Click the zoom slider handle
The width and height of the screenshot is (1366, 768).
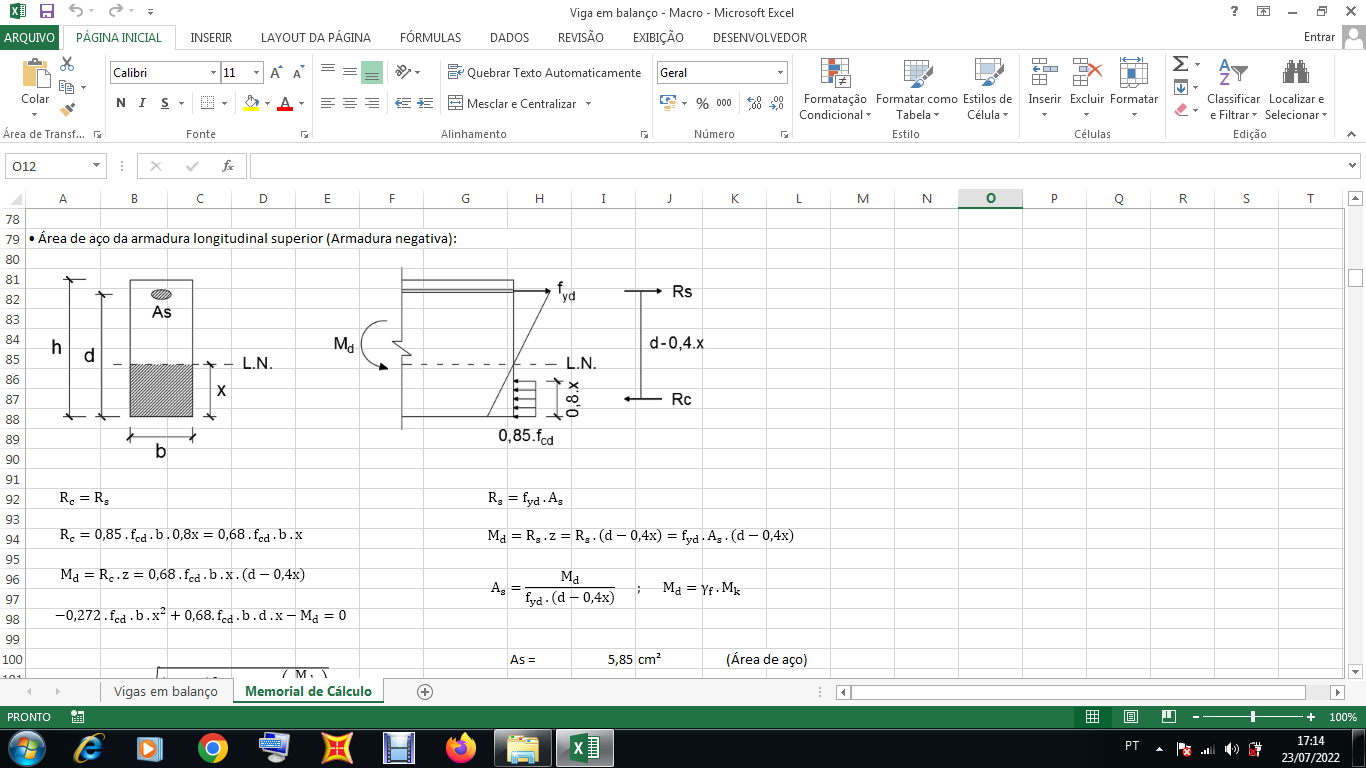tap(1253, 717)
